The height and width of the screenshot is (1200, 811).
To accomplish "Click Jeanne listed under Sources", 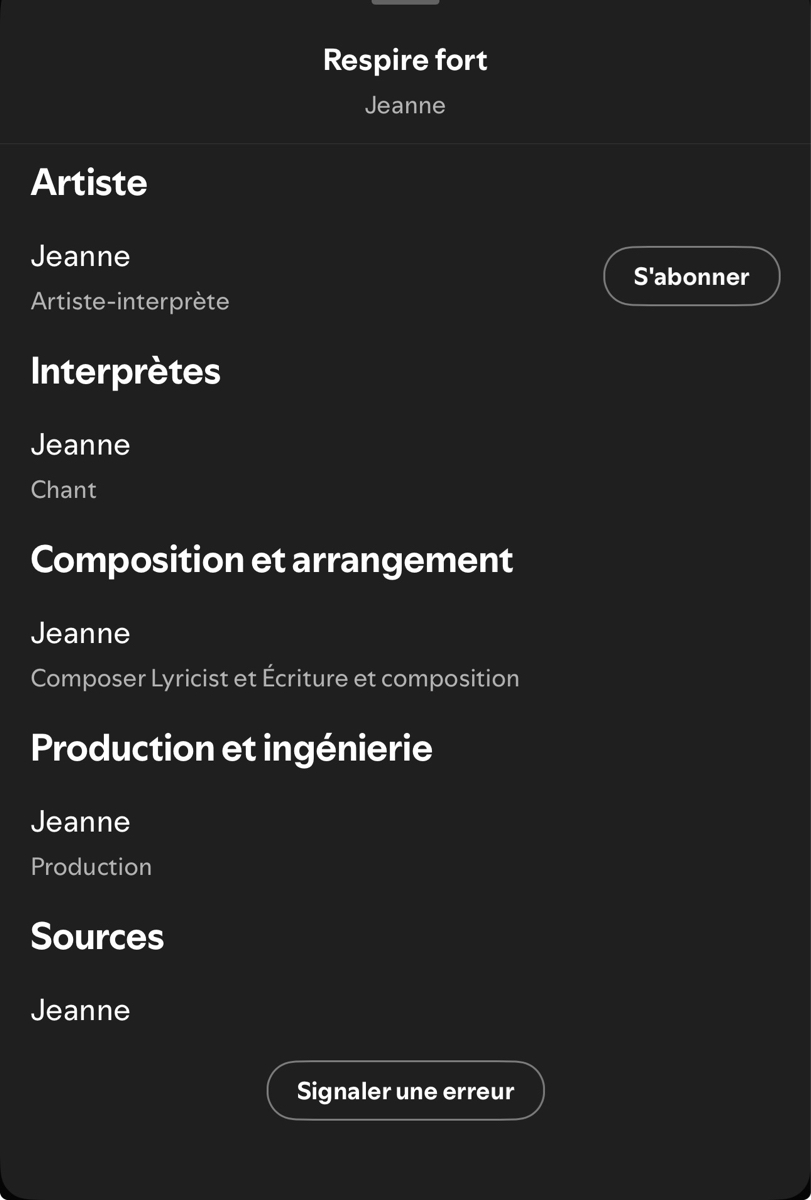I will 80,1010.
